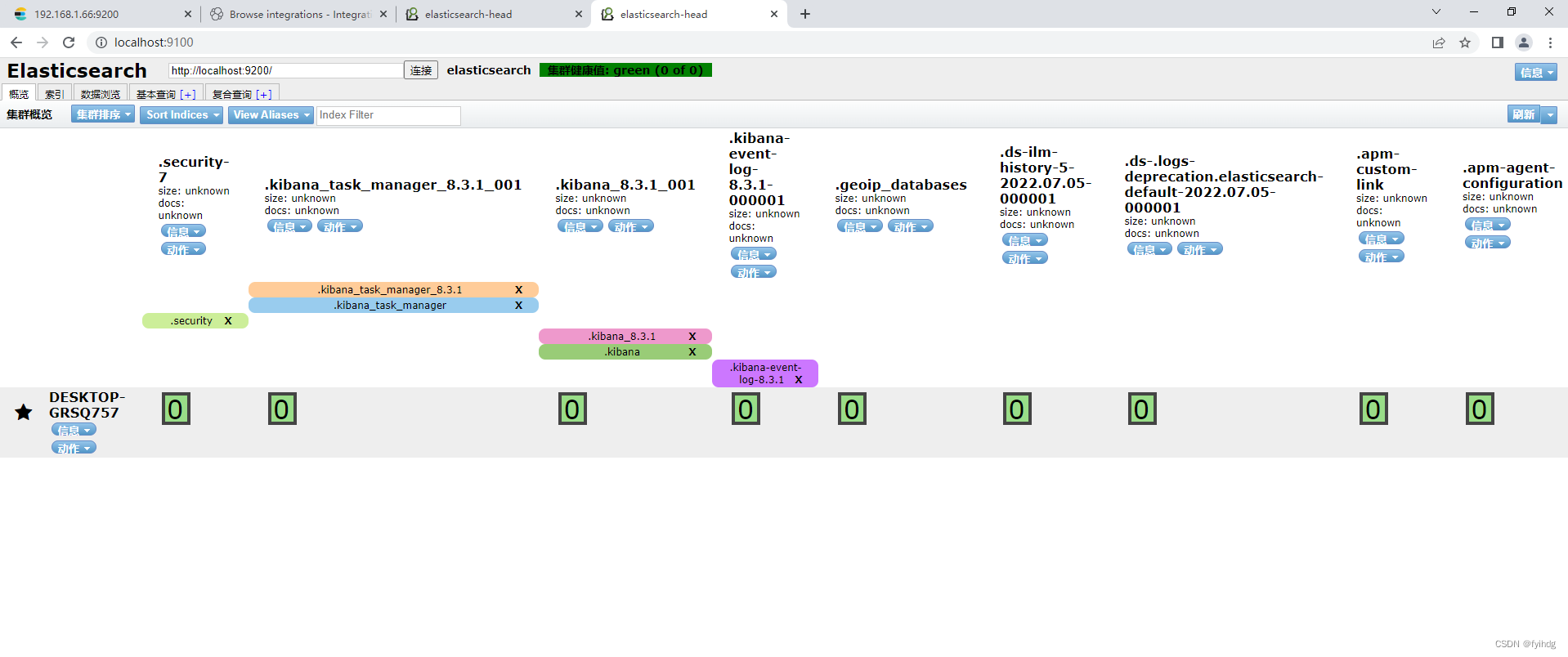
Task: Remove the green .kibana alias
Action: [692, 352]
